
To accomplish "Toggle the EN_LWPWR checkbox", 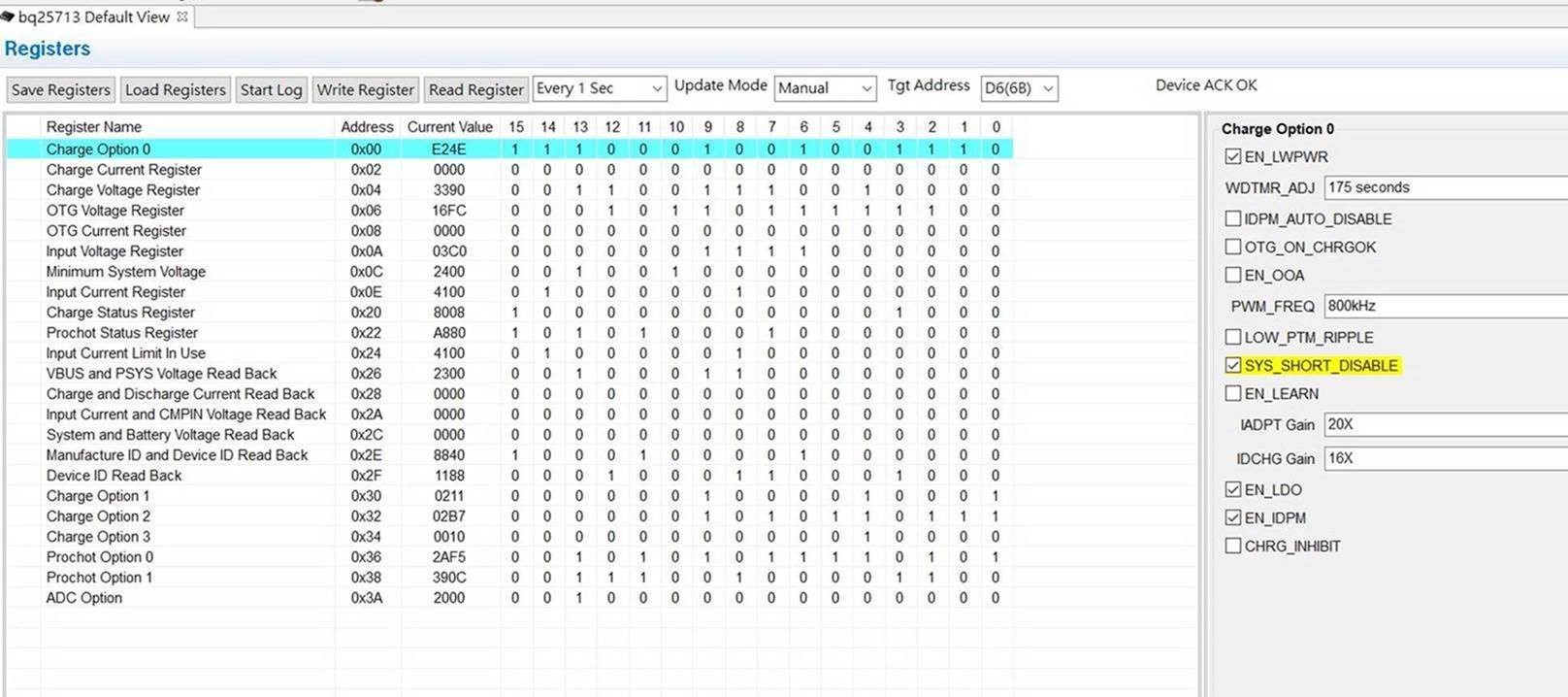I will pos(1233,156).
